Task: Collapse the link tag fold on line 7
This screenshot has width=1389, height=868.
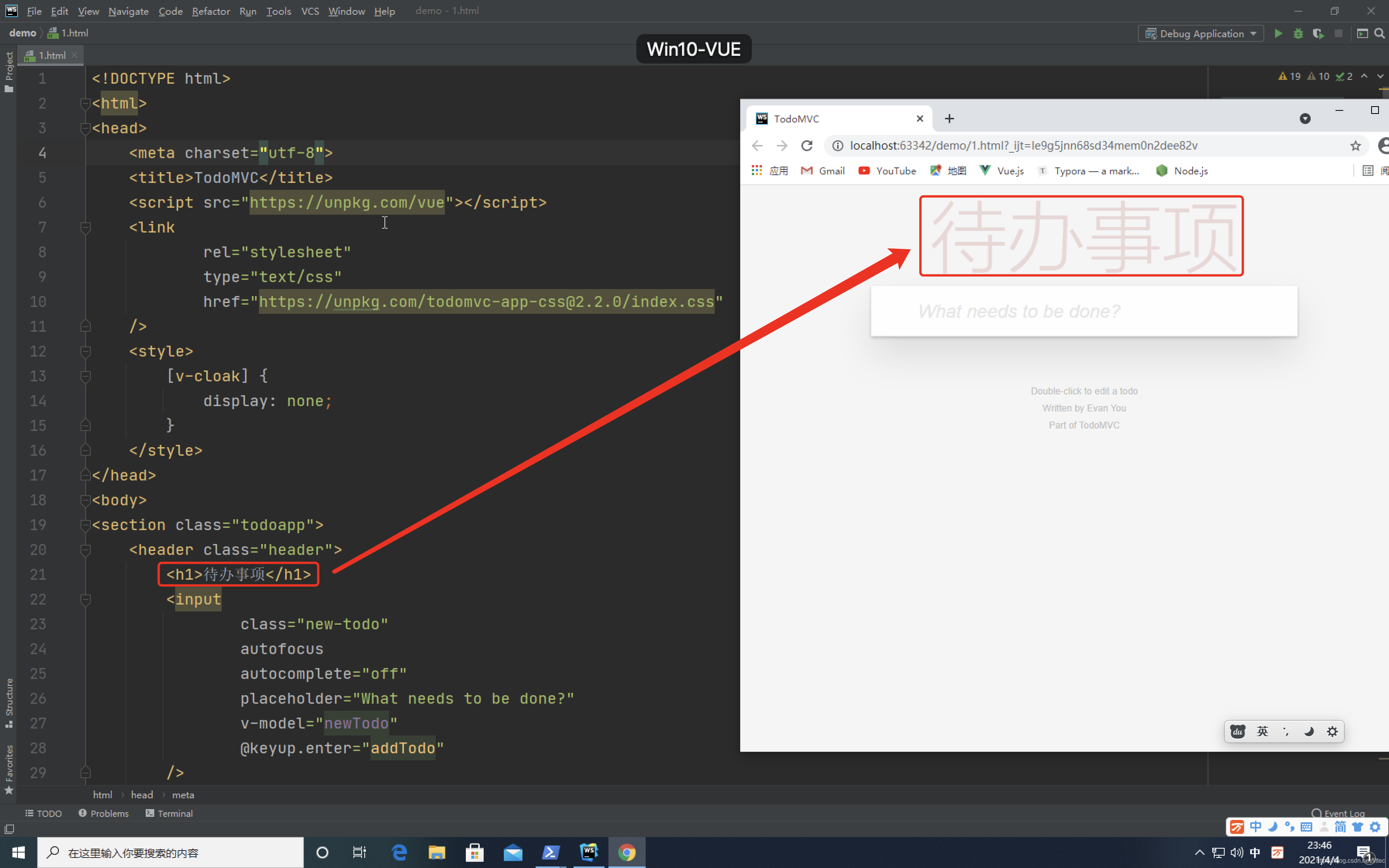Action: [86, 227]
